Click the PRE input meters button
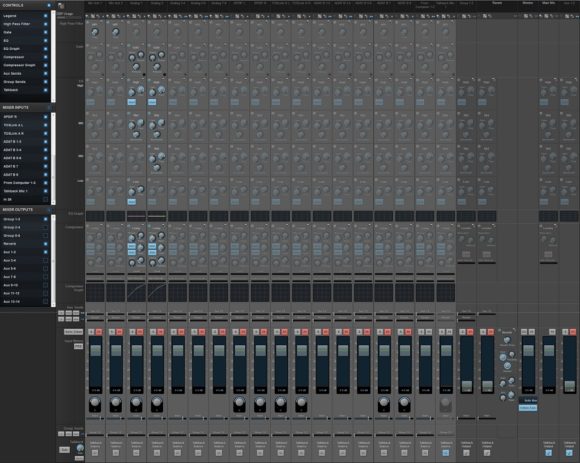This screenshot has width=580, height=463. (x=78, y=347)
